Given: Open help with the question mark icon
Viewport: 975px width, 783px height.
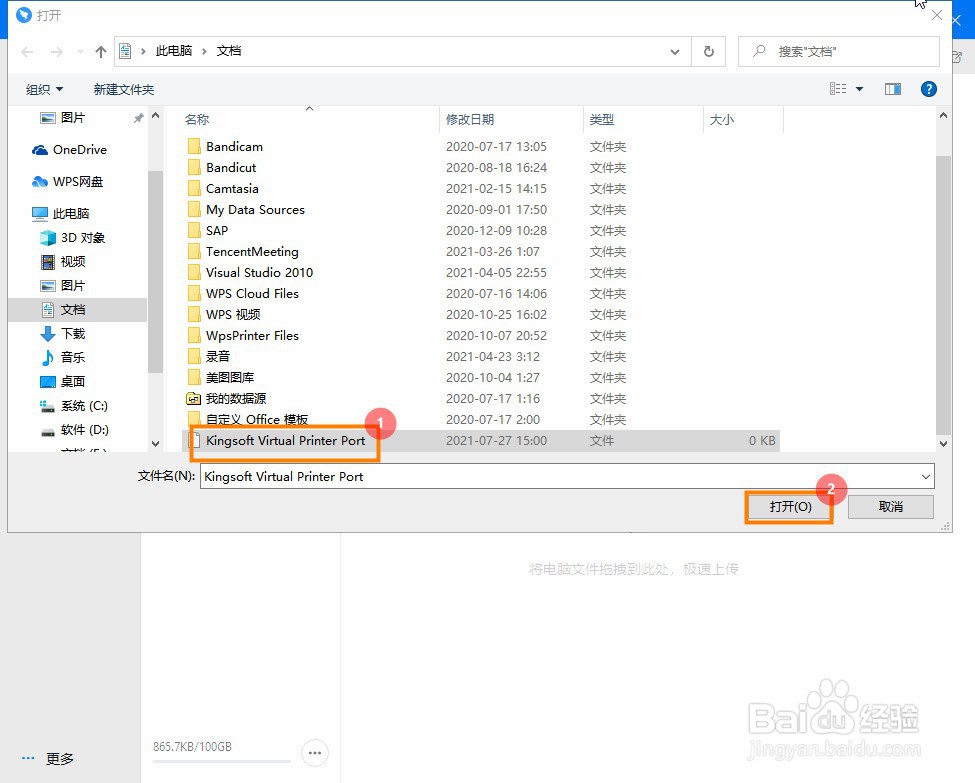Looking at the screenshot, I should (928, 89).
